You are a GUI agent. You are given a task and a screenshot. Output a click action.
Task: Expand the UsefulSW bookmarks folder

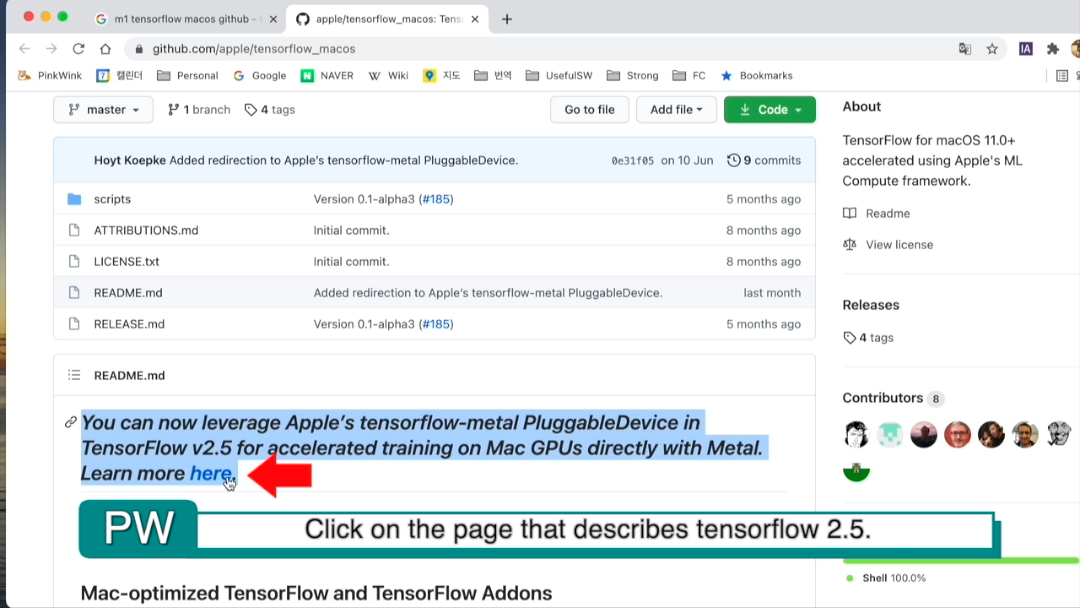coord(559,76)
